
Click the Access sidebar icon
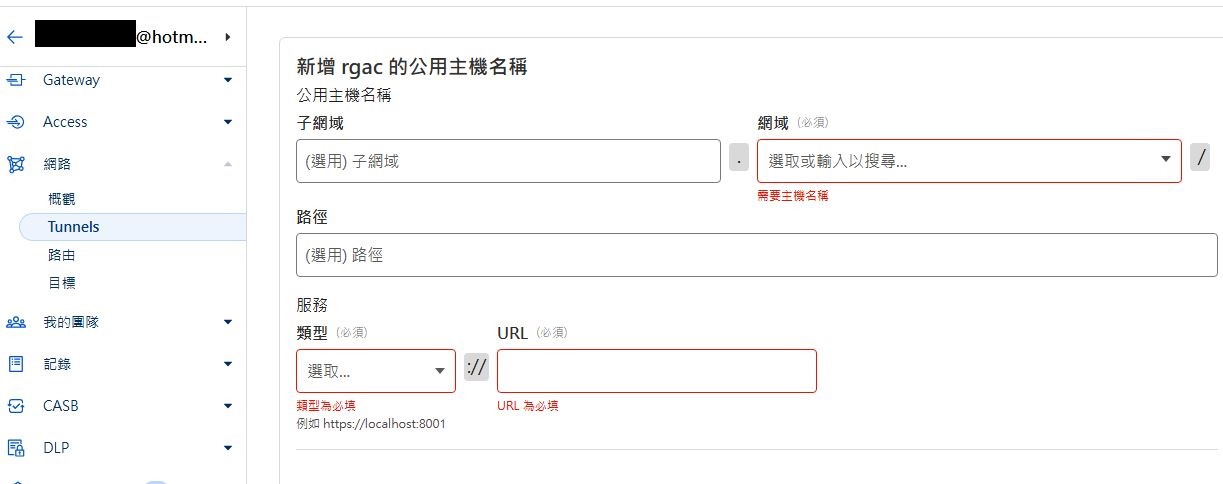point(16,122)
